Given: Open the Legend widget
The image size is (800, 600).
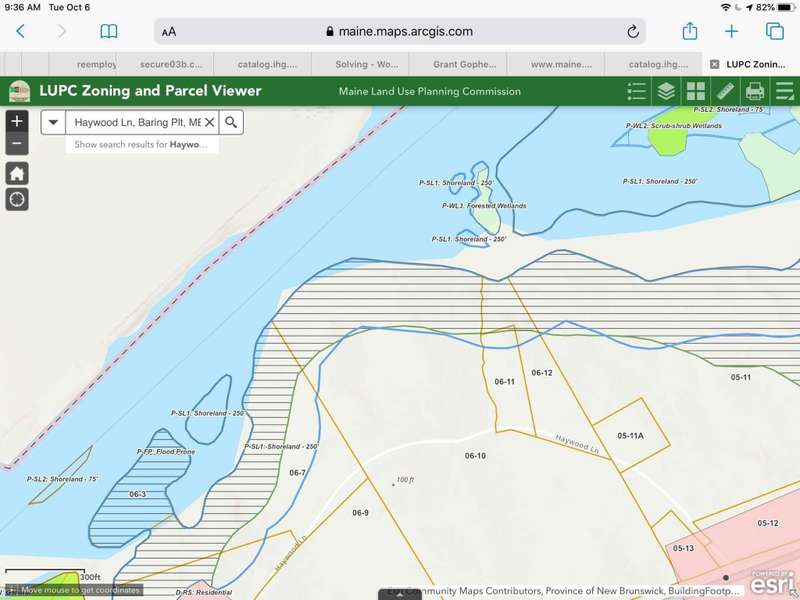Looking at the screenshot, I should point(636,91).
